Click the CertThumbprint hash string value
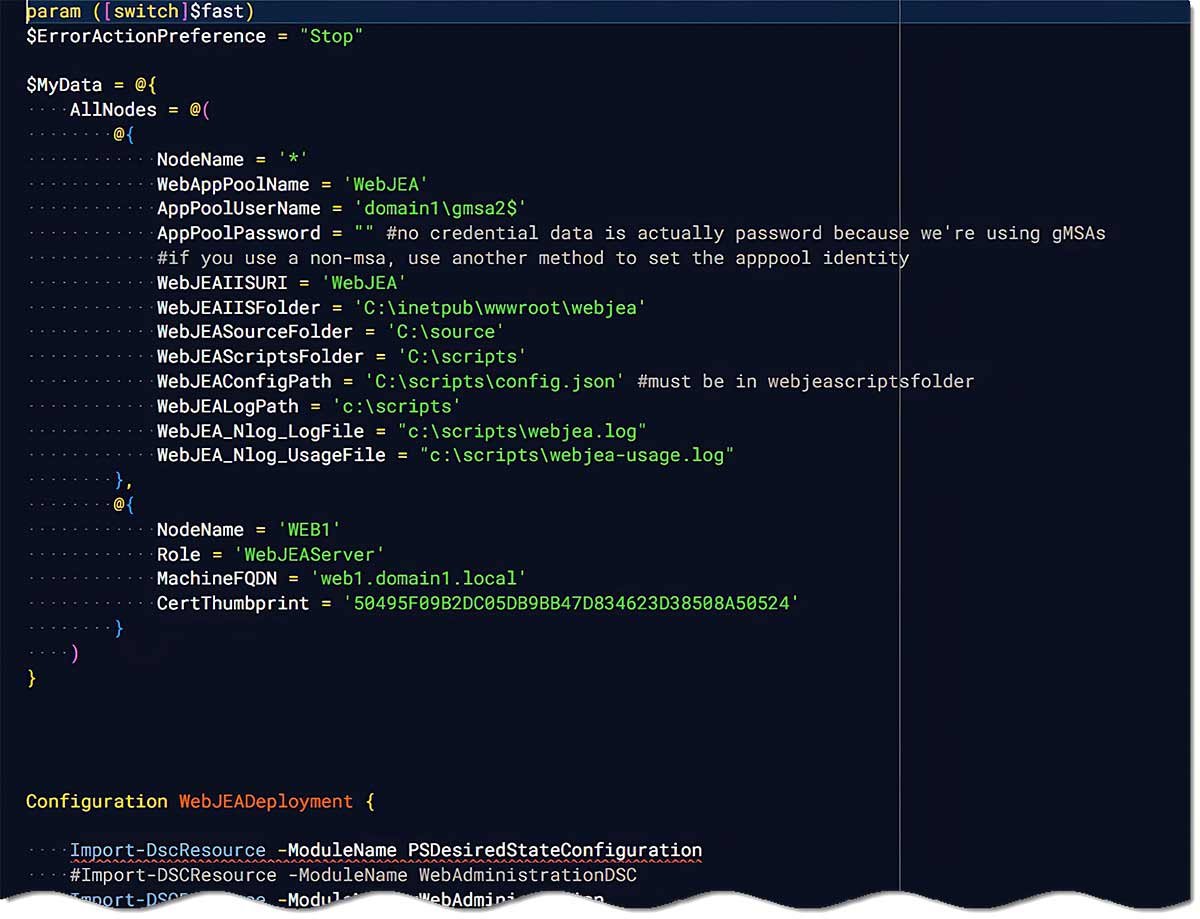The height and width of the screenshot is (919, 1200). (570, 603)
